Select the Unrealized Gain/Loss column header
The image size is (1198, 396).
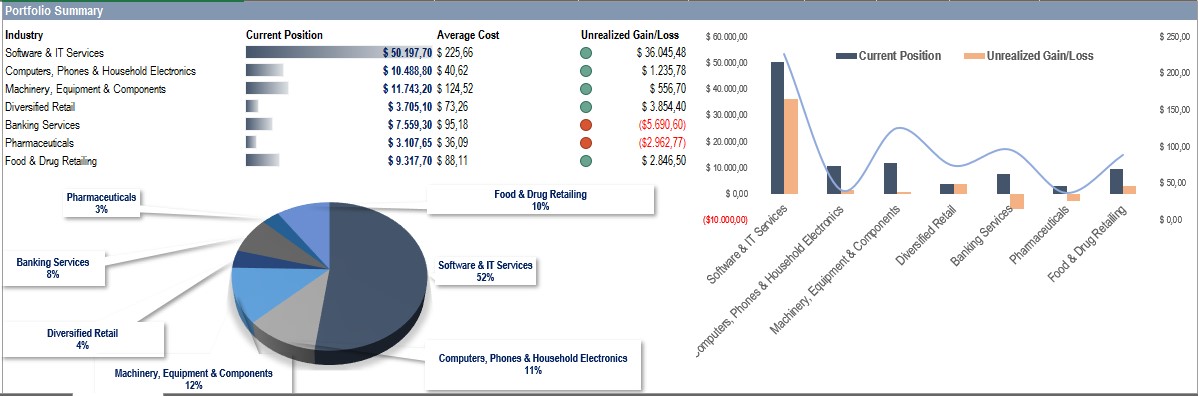point(630,35)
